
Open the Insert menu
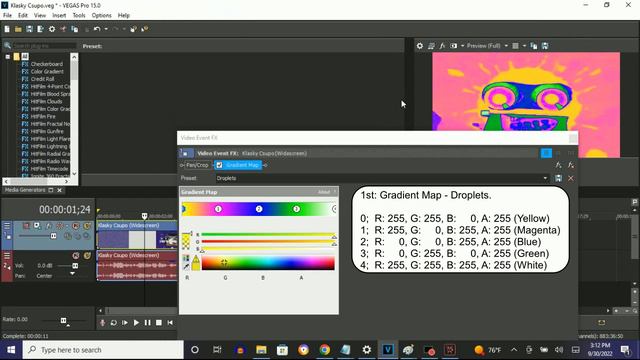(x=59, y=16)
